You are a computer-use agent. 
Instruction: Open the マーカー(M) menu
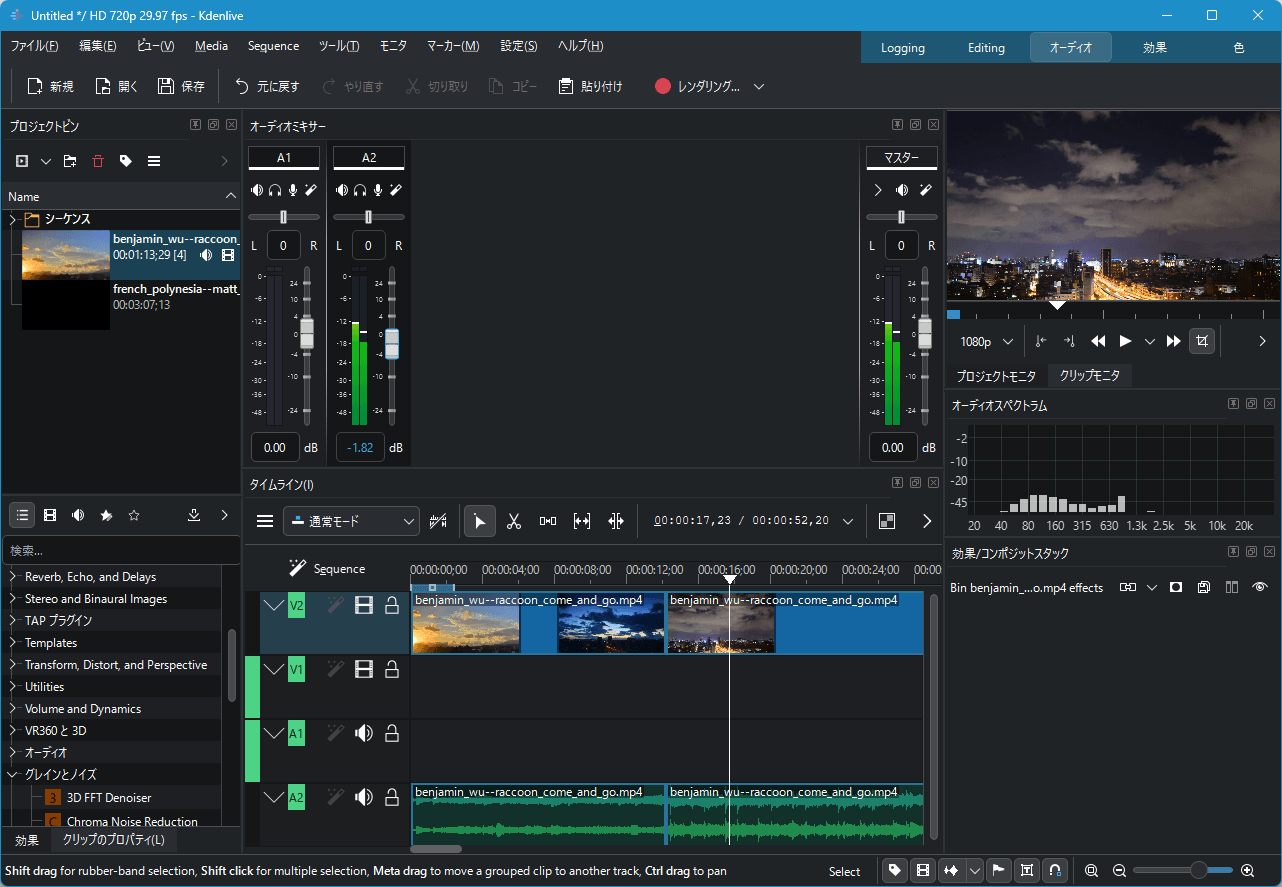pyautogui.click(x=453, y=46)
